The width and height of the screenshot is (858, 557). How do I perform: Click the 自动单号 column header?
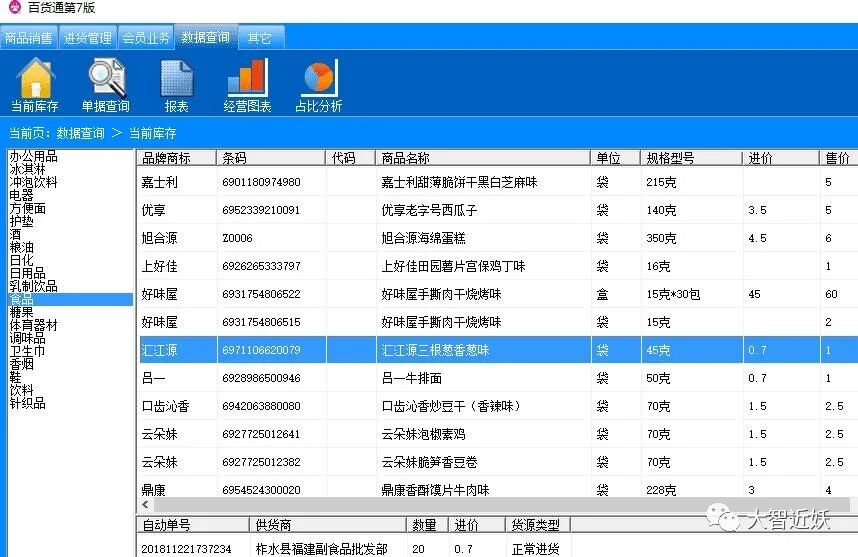tap(193, 525)
